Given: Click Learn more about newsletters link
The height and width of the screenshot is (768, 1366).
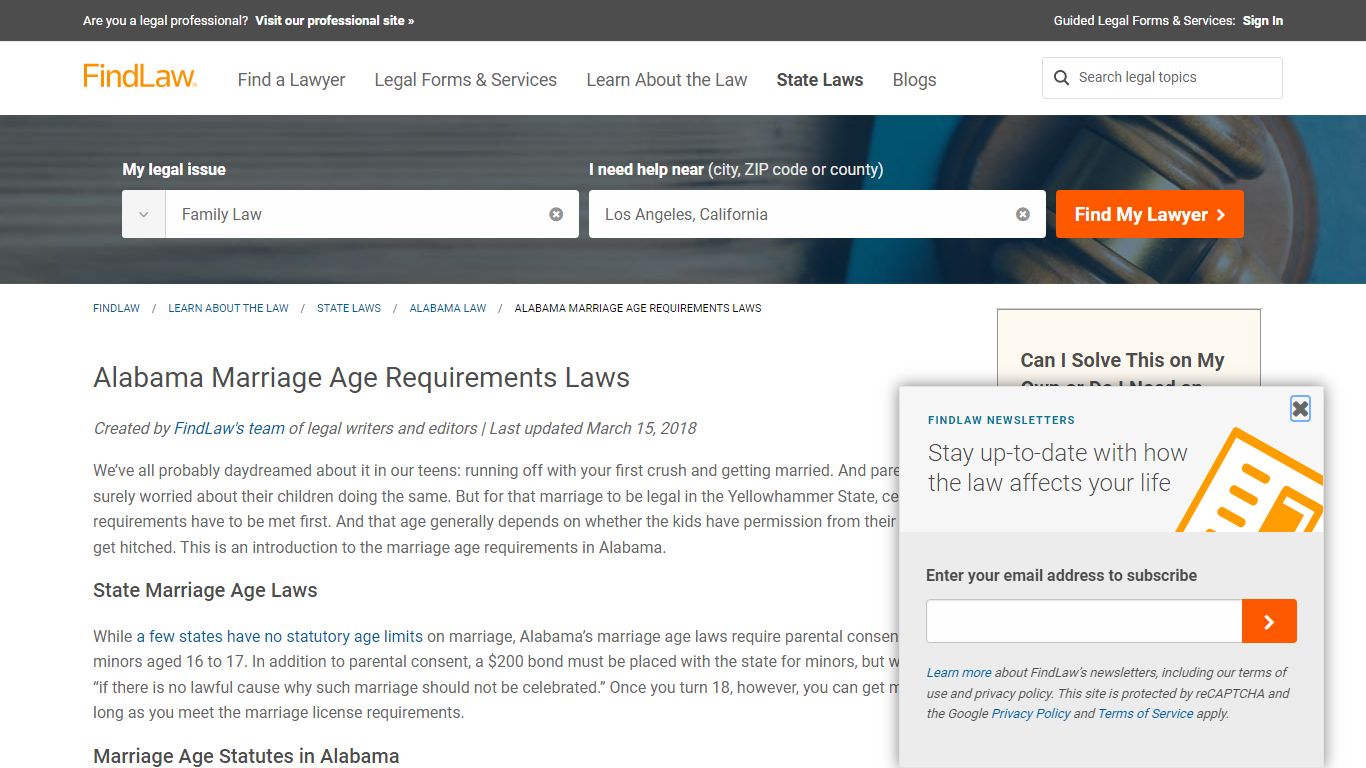Looking at the screenshot, I should (959, 672).
